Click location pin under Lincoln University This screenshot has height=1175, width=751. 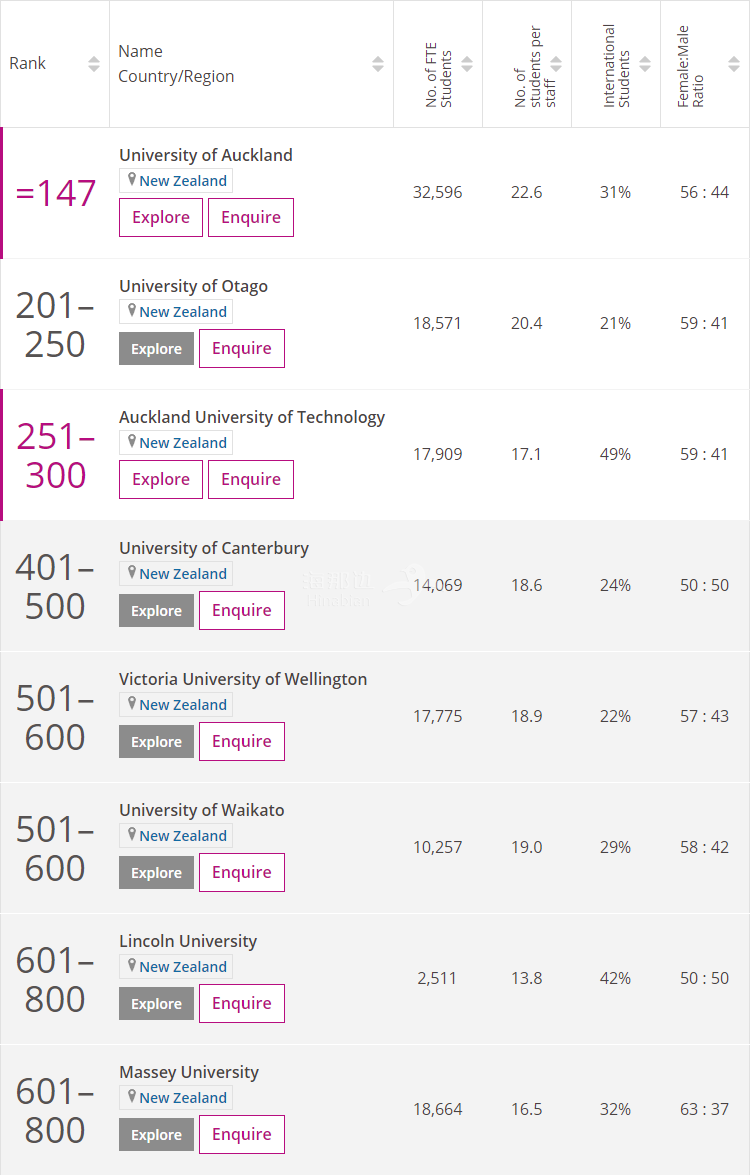pos(132,966)
